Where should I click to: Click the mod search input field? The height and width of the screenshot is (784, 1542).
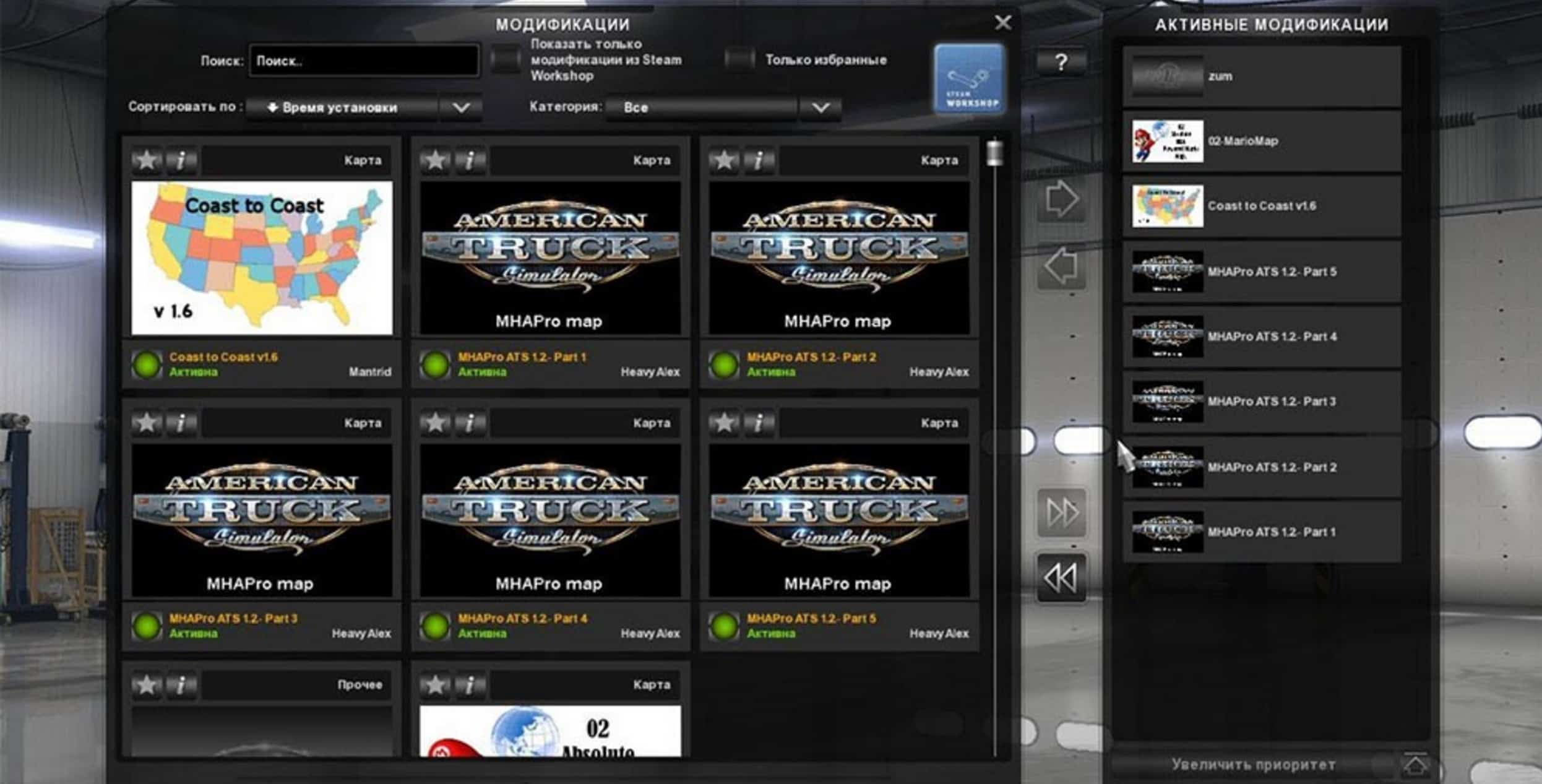364,61
